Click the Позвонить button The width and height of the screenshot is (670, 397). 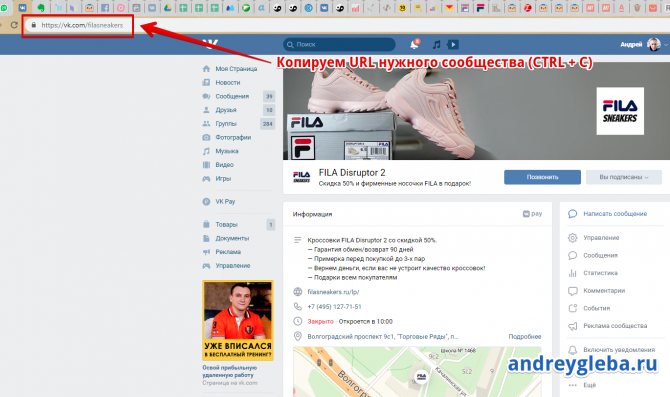pyautogui.click(x=542, y=177)
